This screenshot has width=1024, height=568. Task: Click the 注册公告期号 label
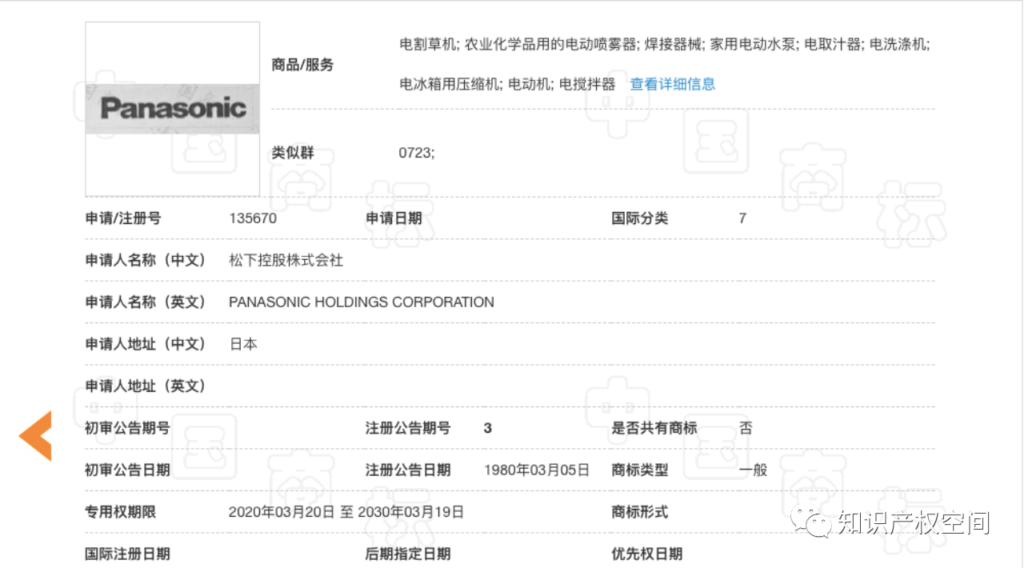pyautogui.click(x=408, y=428)
